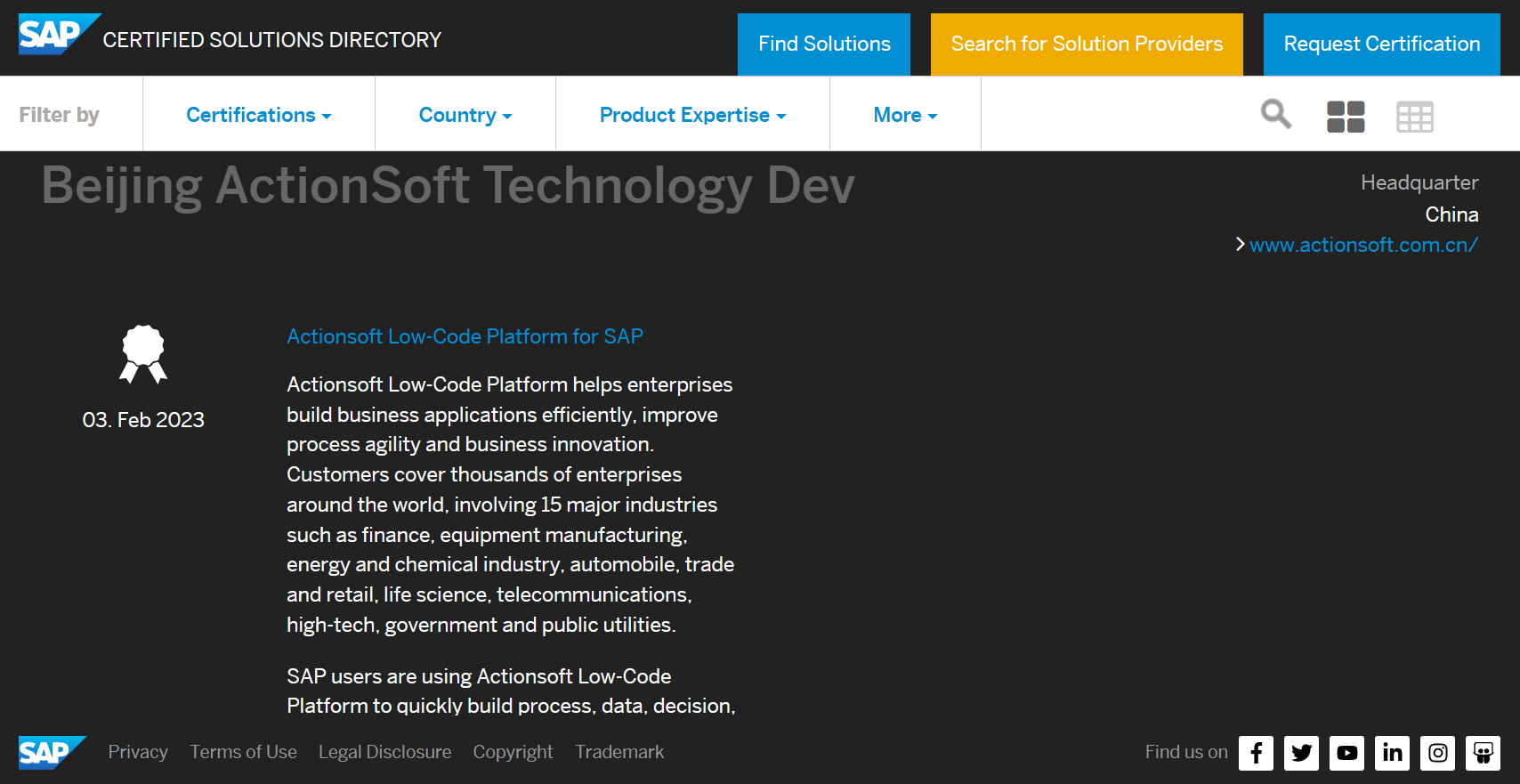Open Search for Solution Providers tab
This screenshot has width=1520, height=784.
pos(1087,44)
